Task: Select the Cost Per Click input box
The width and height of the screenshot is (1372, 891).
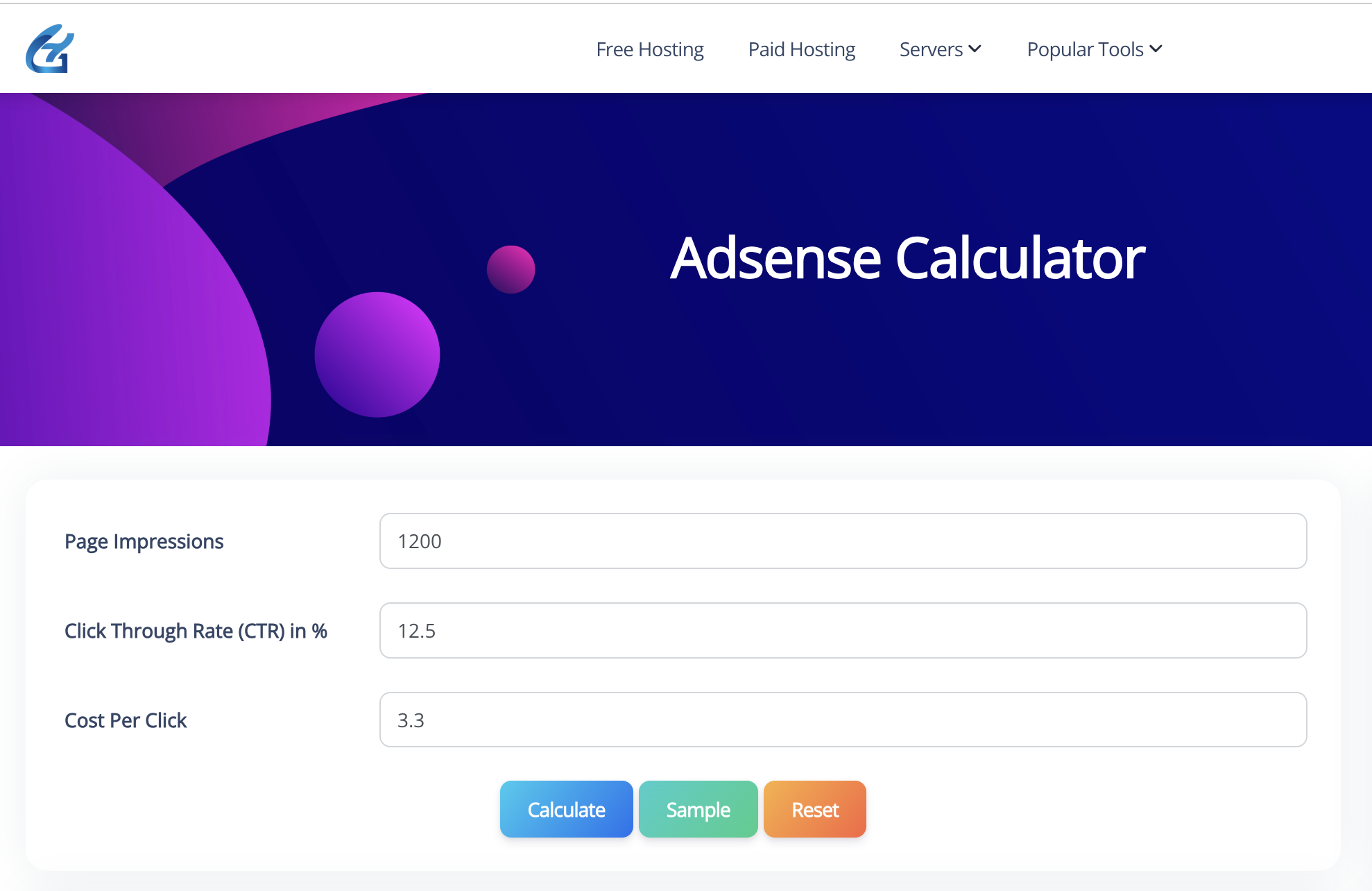Action: point(843,720)
